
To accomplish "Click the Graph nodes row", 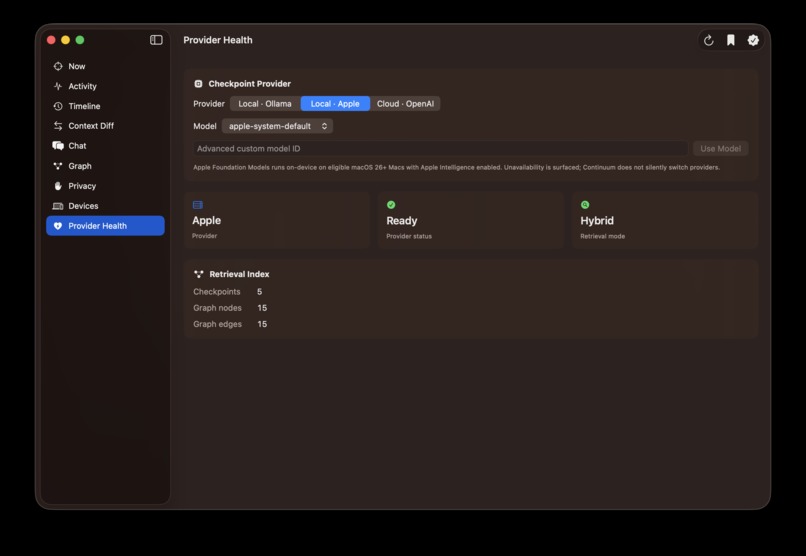I will point(230,308).
